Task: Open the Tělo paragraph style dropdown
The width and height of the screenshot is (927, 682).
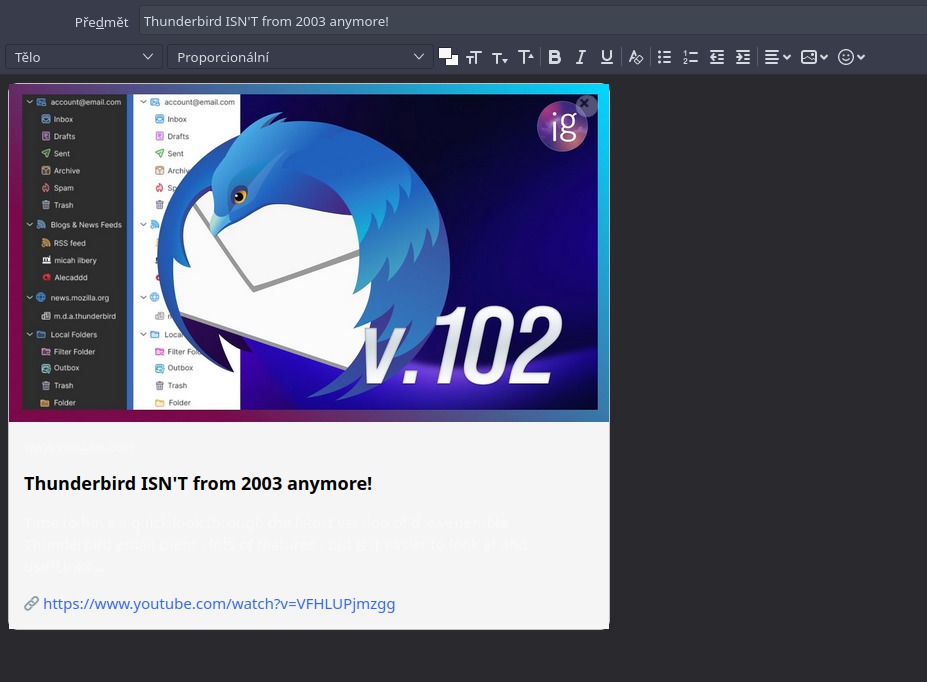Action: coord(83,57)
